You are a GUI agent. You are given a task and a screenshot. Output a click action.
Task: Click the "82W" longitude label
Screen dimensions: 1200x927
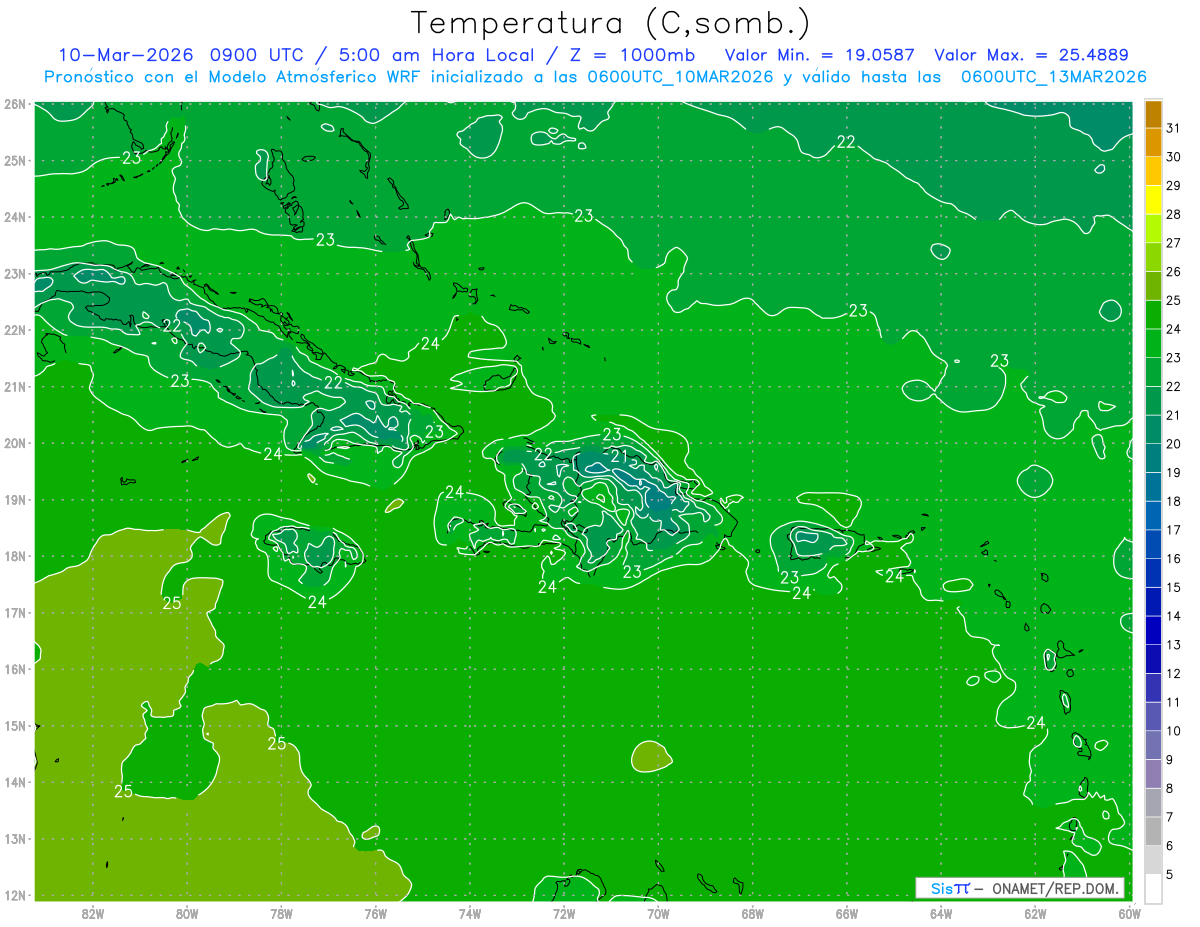pos(93,913)
